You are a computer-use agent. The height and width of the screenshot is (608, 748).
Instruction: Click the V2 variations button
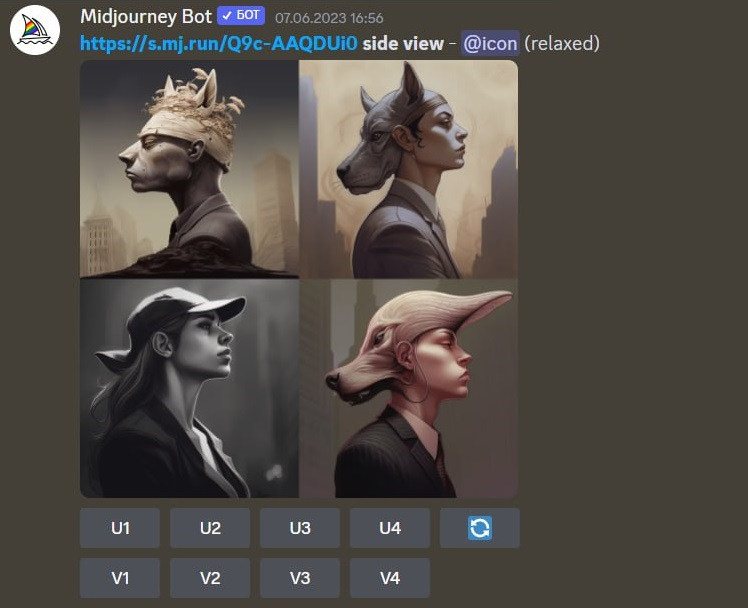pyautogui.click(x=210, y=578)
